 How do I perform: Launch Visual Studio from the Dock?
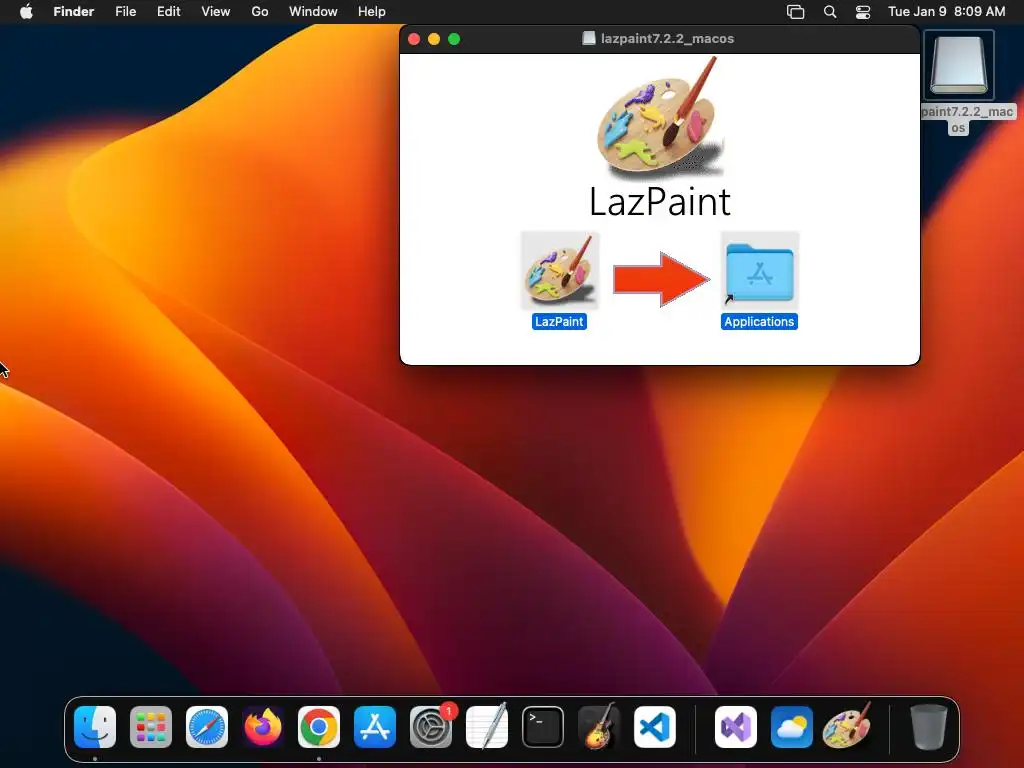[736, 727]
